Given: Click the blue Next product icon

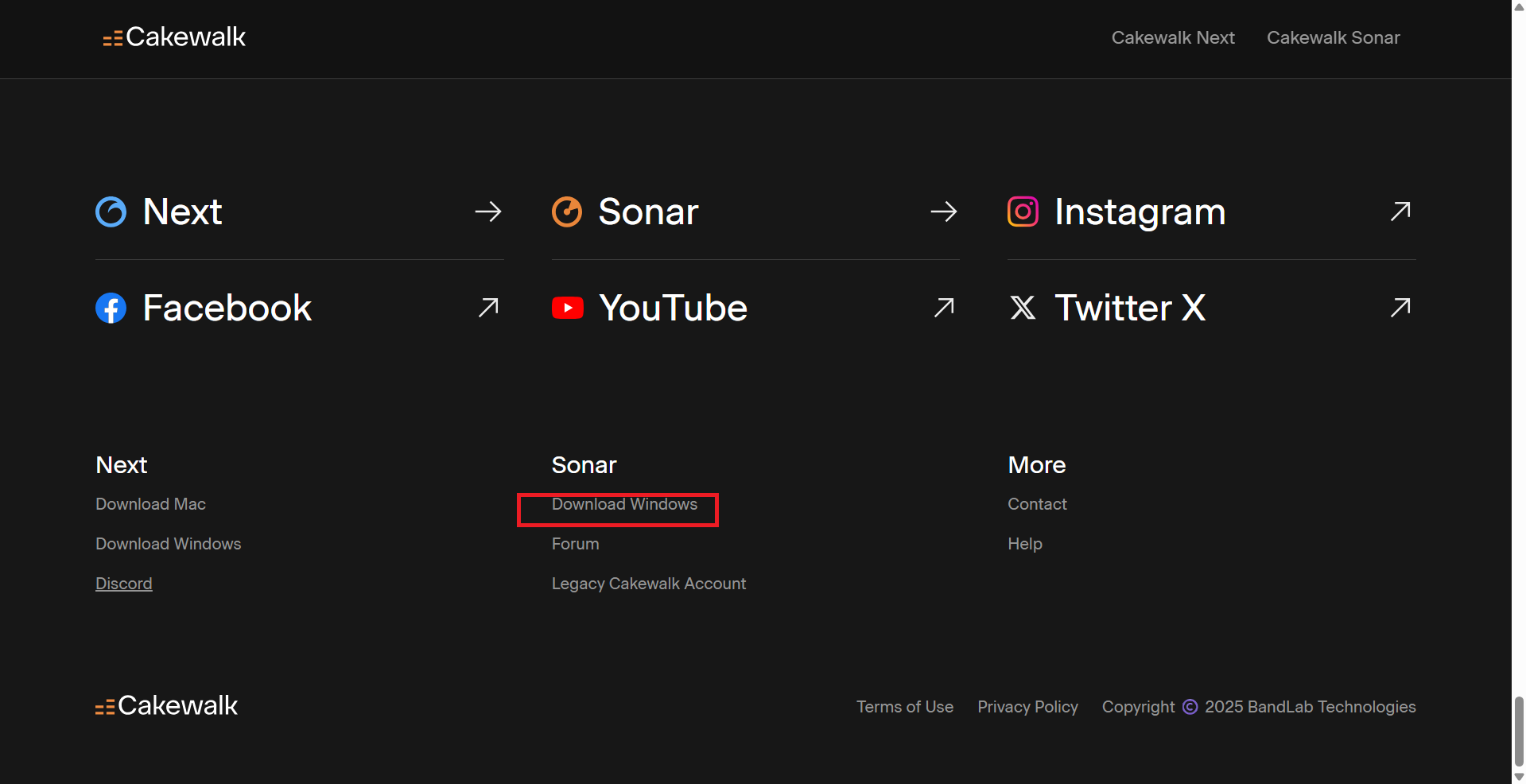Looking at the screenshot, I should pos(111,212).
